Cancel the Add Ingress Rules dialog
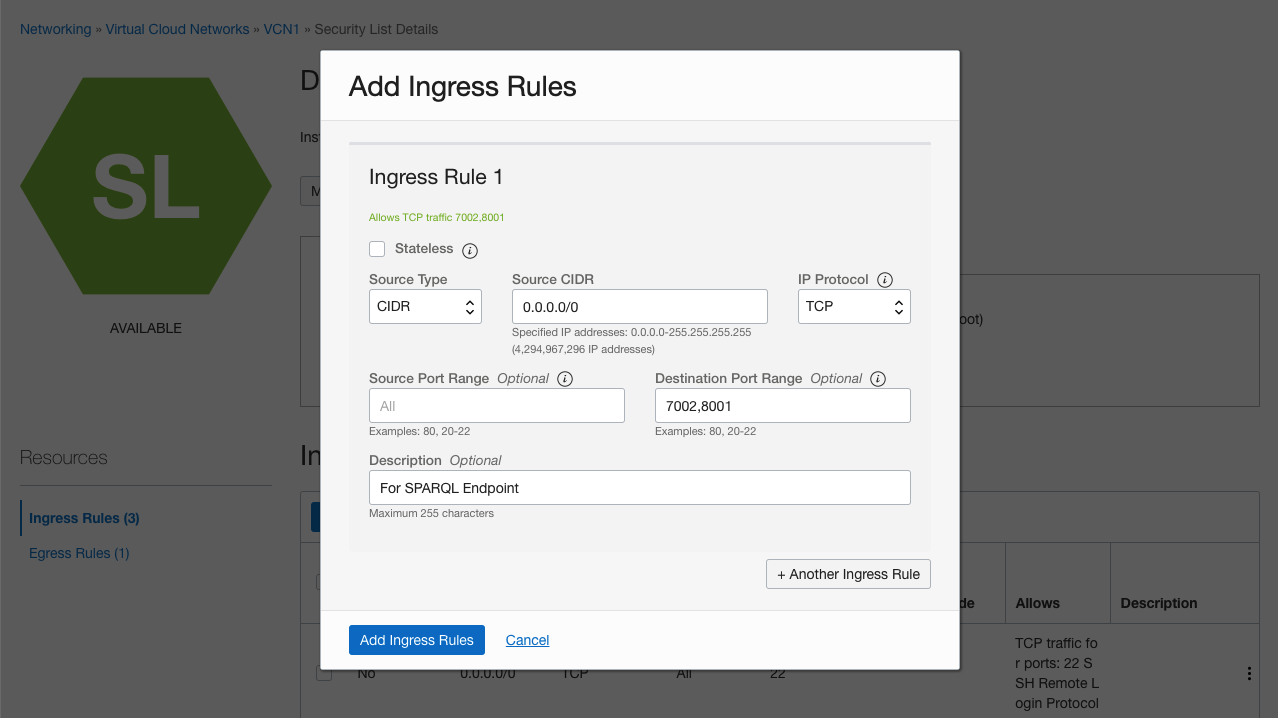Viewport: 1278px width, 718px height. [x=527, y=640]
